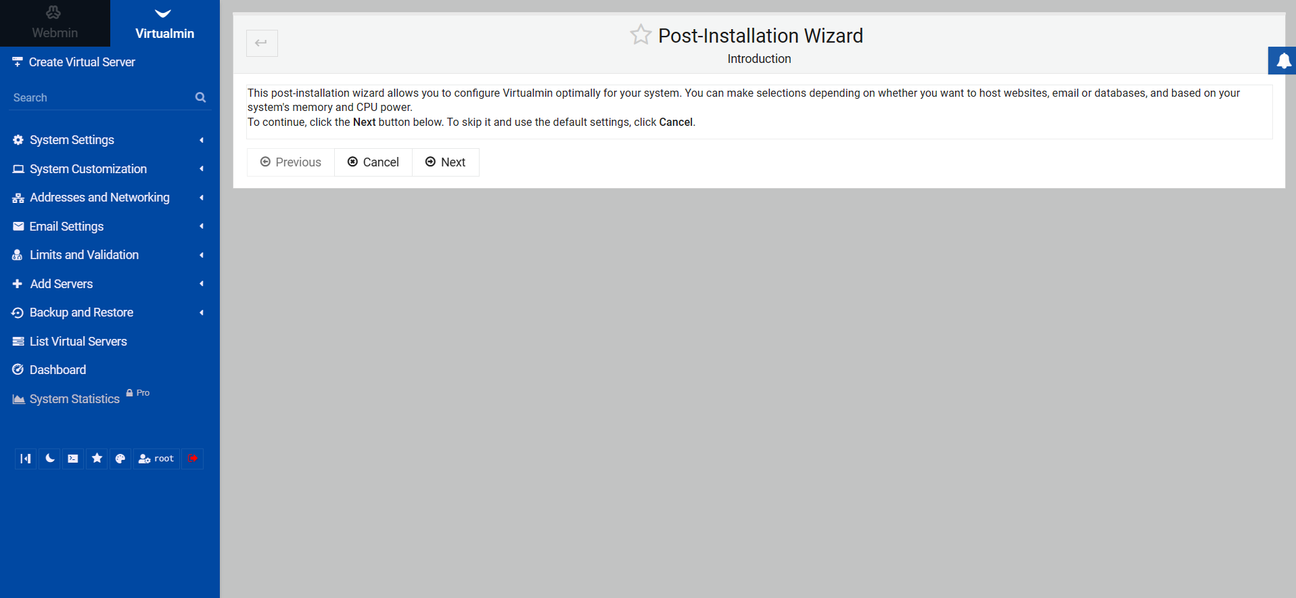The width and height of the screenshot is (1296, 598).
Task: Mark page as favorite with title star
Action: (640, 35)
